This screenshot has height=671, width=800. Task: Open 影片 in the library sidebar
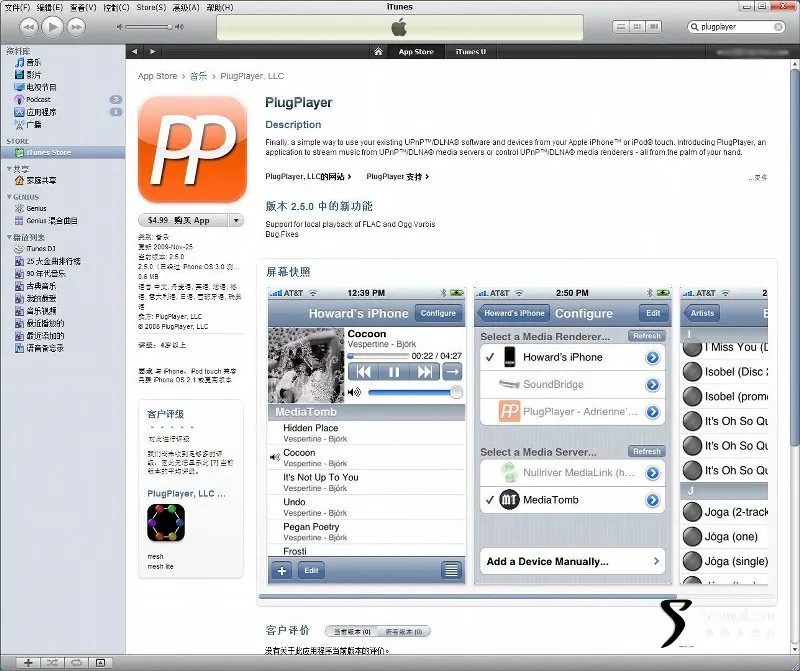click(x=34, y=74)
